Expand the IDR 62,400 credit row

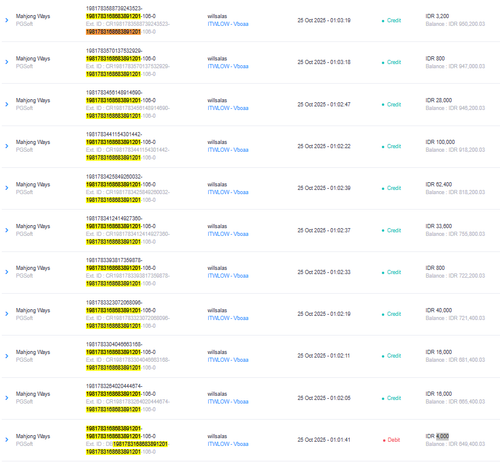7,188
